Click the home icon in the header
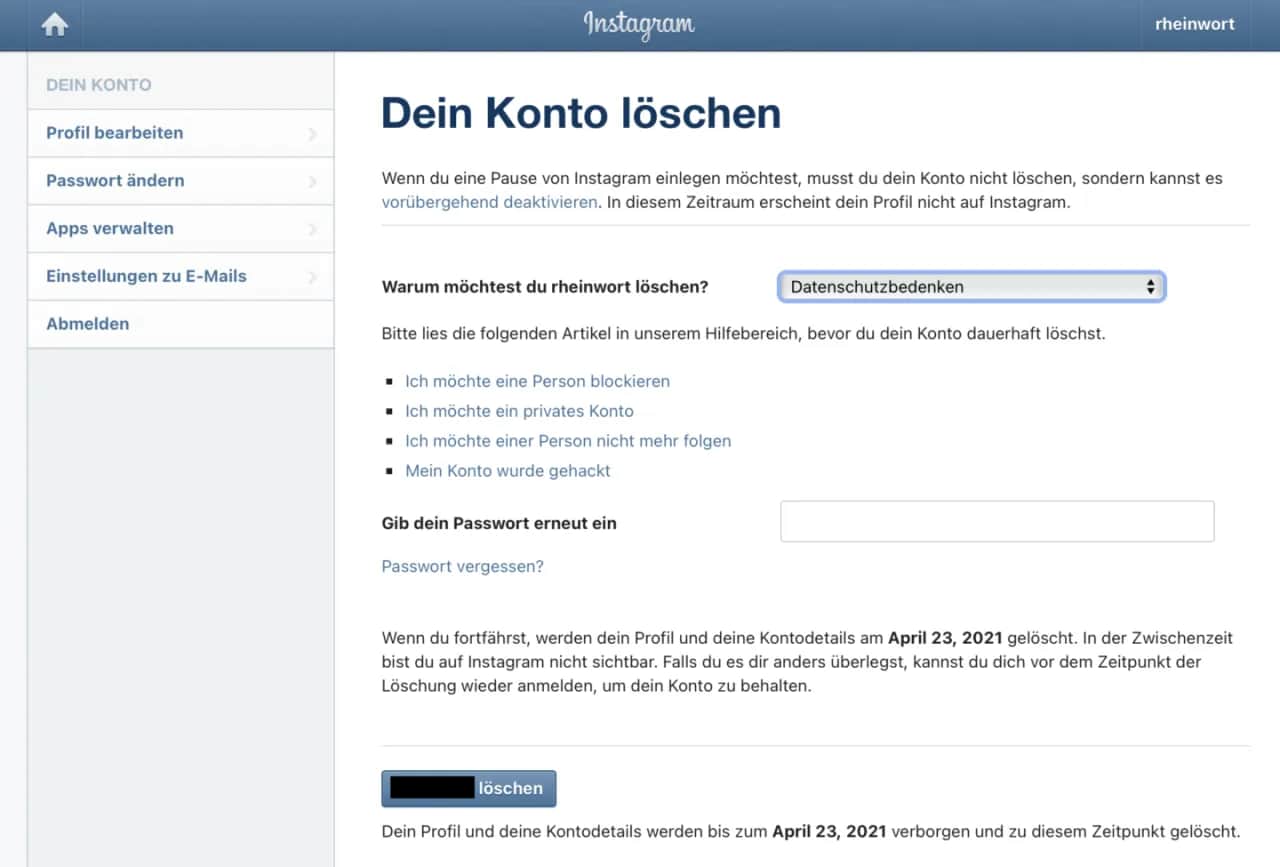The width and height of the screenshot is (1280, 867). (53, 24)
